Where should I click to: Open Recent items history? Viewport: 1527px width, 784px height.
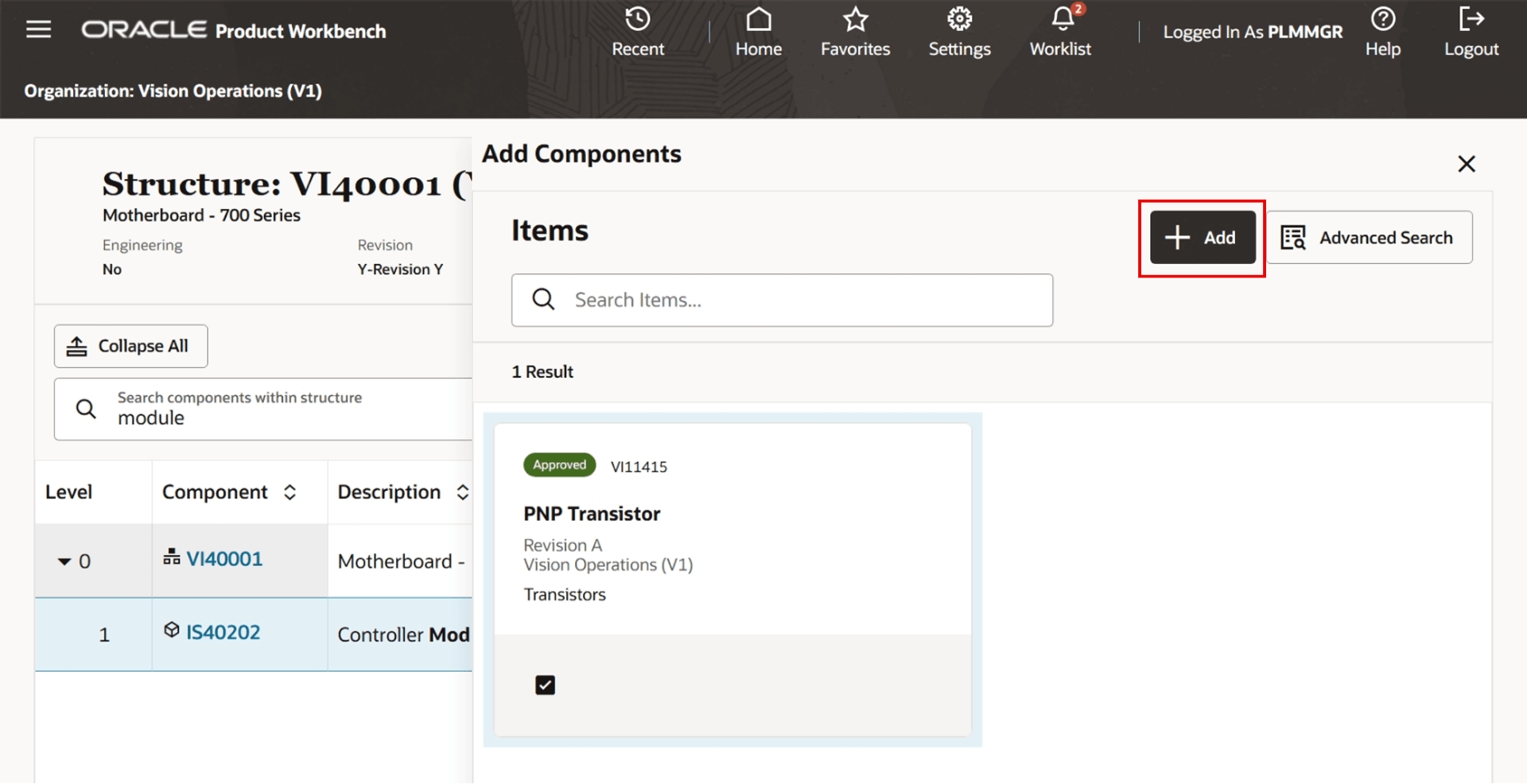(637, 30)
